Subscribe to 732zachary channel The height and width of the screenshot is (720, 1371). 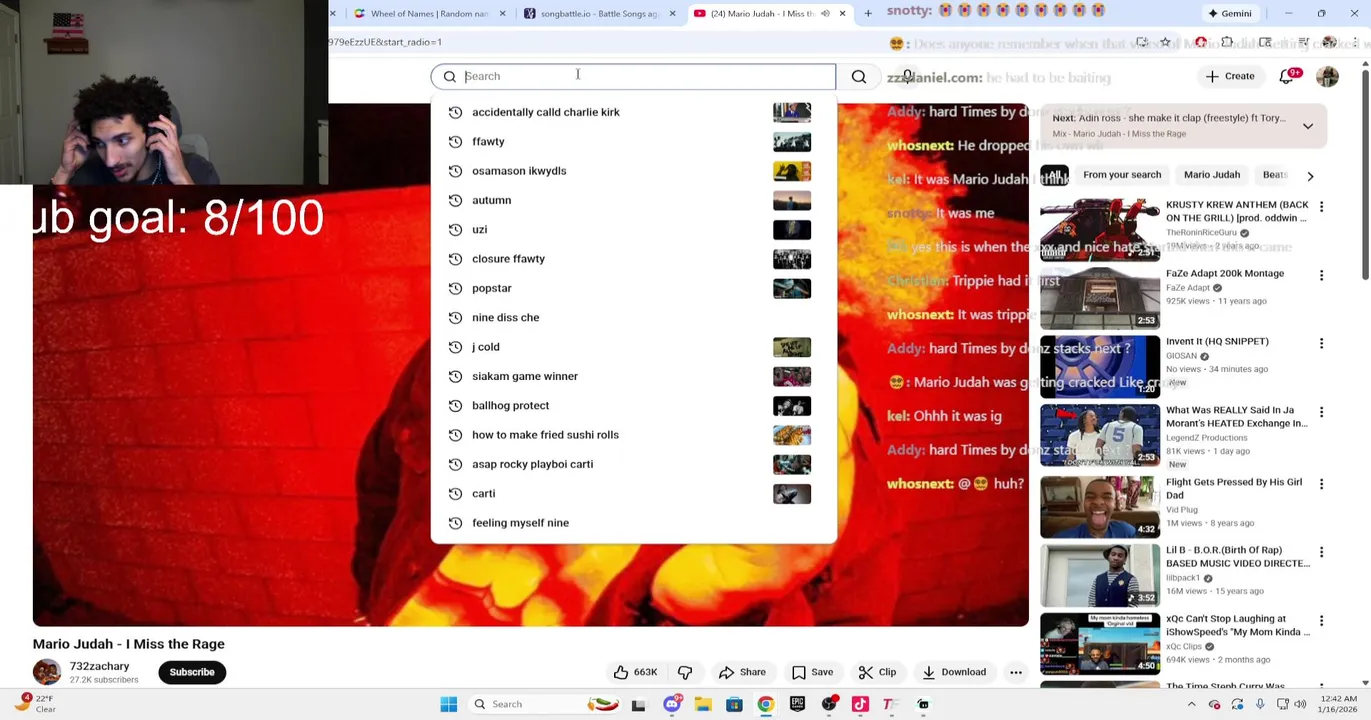pos(192,672)
